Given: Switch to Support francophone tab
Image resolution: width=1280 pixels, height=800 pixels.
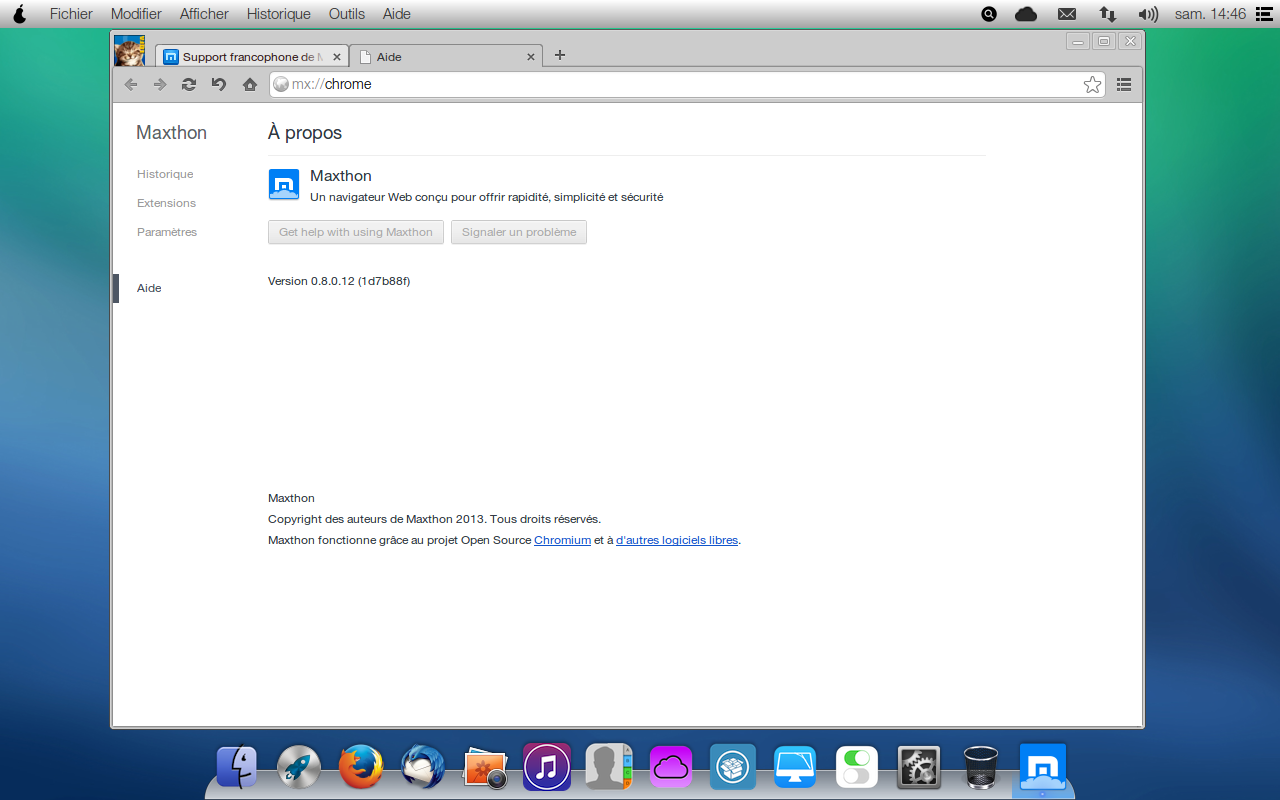Looking at the screenshot, I should coord(250,57).
